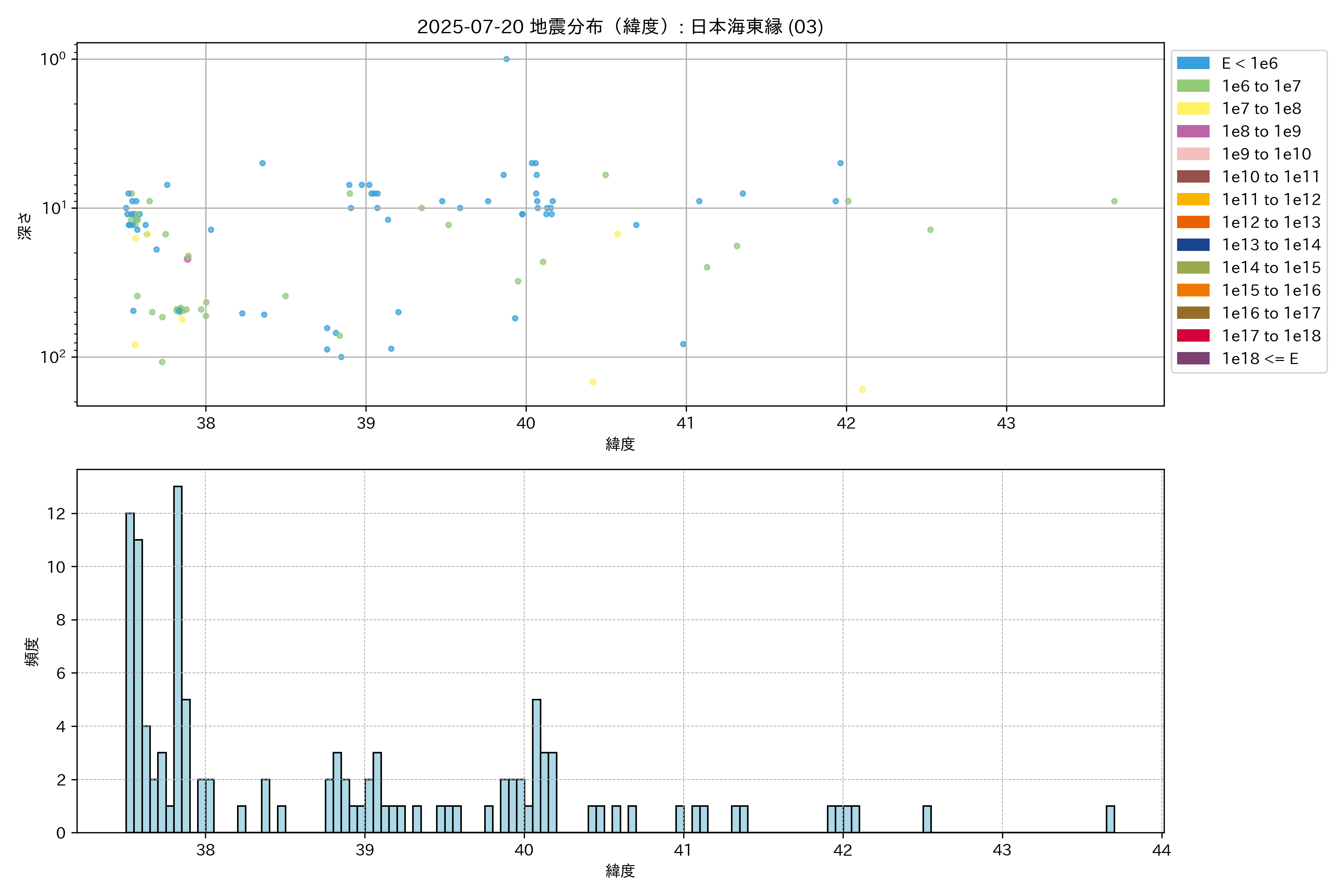1344x896 pixels.
Task: Click the red 1e17 to 1e18 legend swatch
Action: 1192,335
